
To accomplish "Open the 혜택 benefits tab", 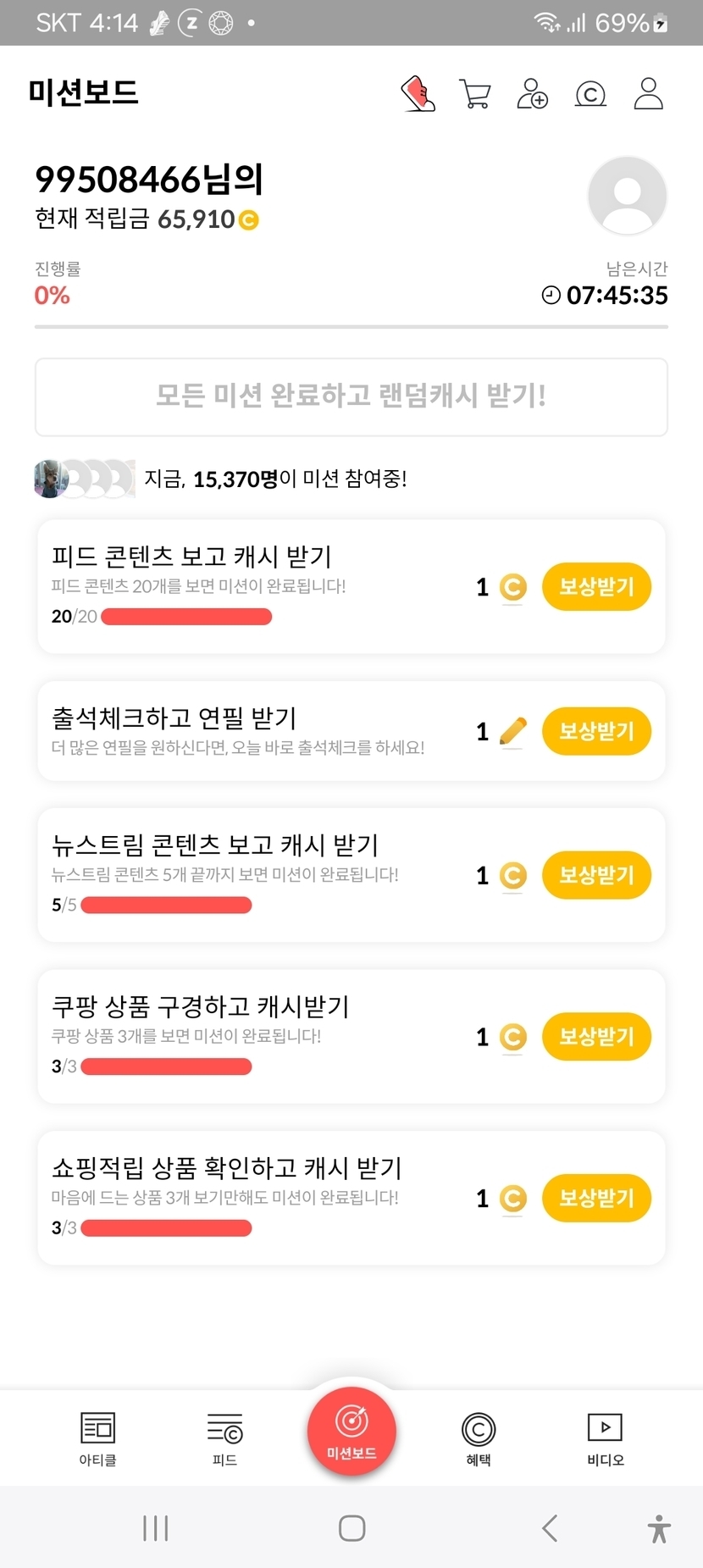I will coord(479,1438).
